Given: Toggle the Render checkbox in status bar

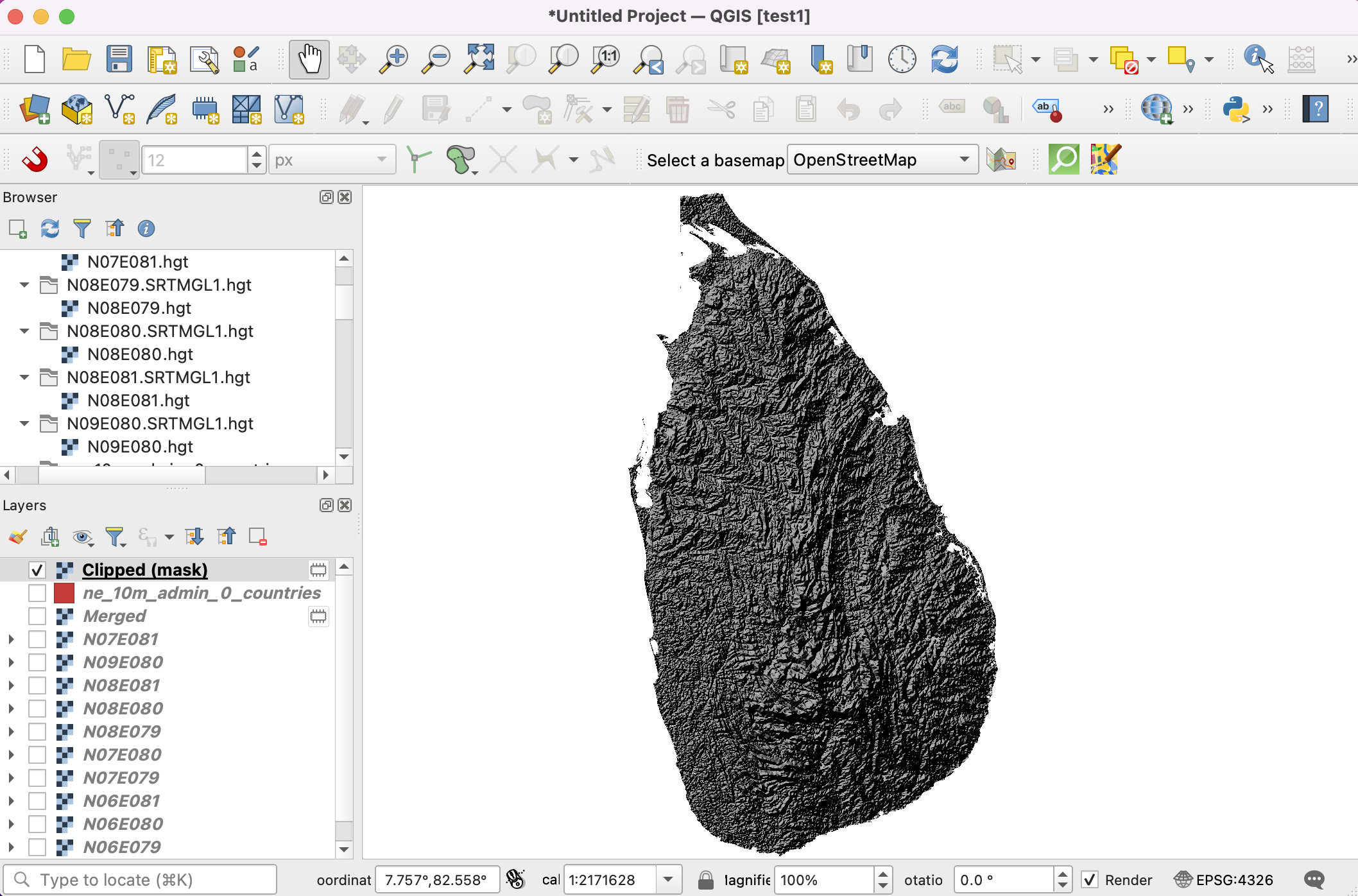Looking at the screenshot, I should 1090,879.
